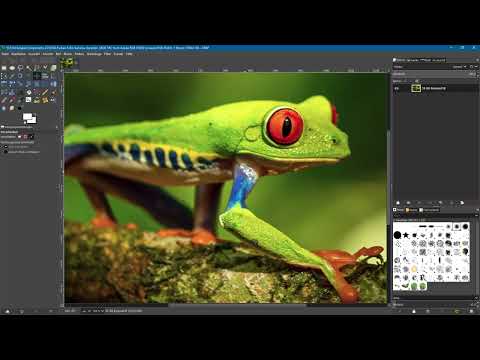The height and width of the screenshot is (360, 480).
Task: Open the Bearbeiten menu
Action: pos(18,54)
